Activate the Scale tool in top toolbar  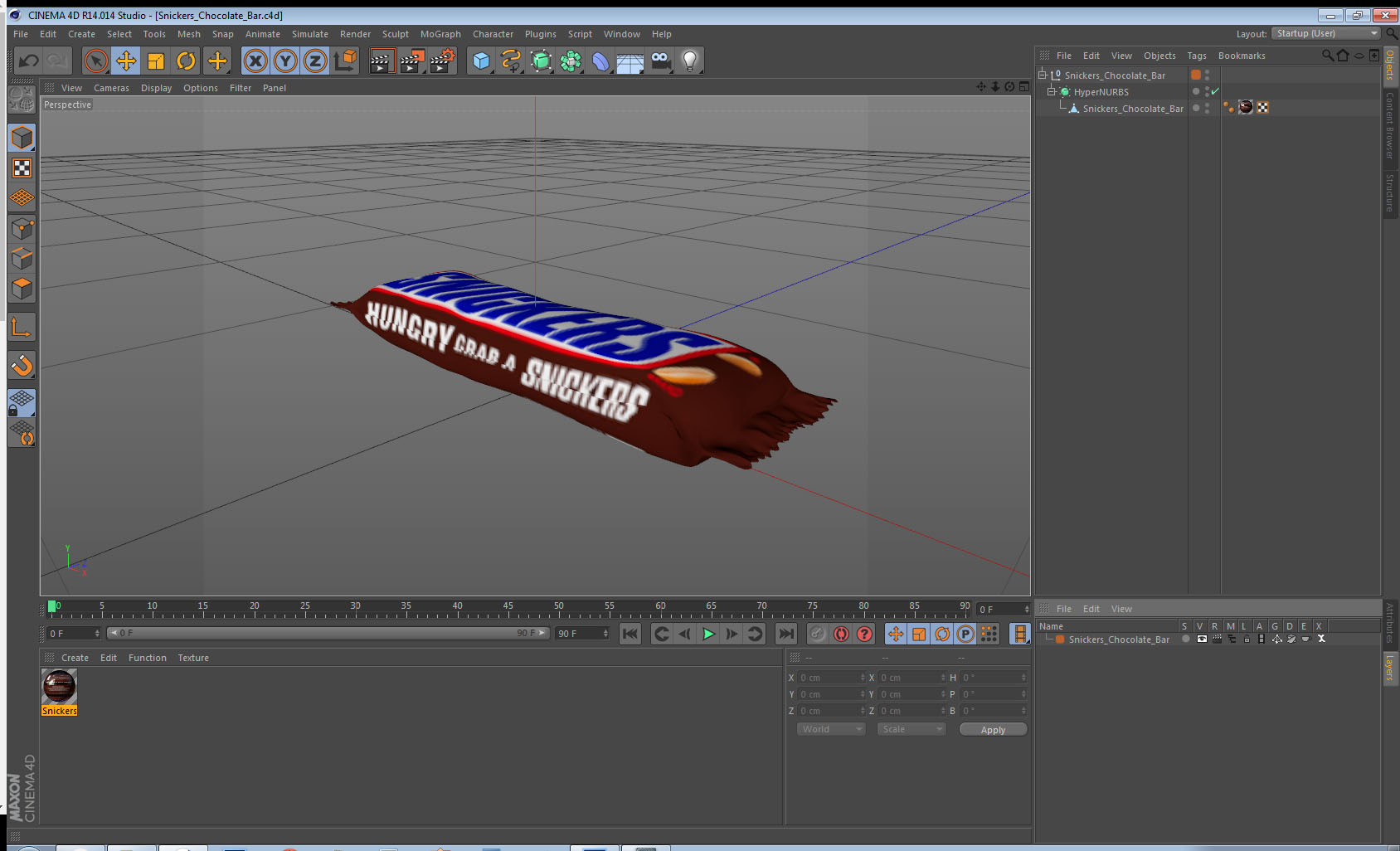(156, 61)
